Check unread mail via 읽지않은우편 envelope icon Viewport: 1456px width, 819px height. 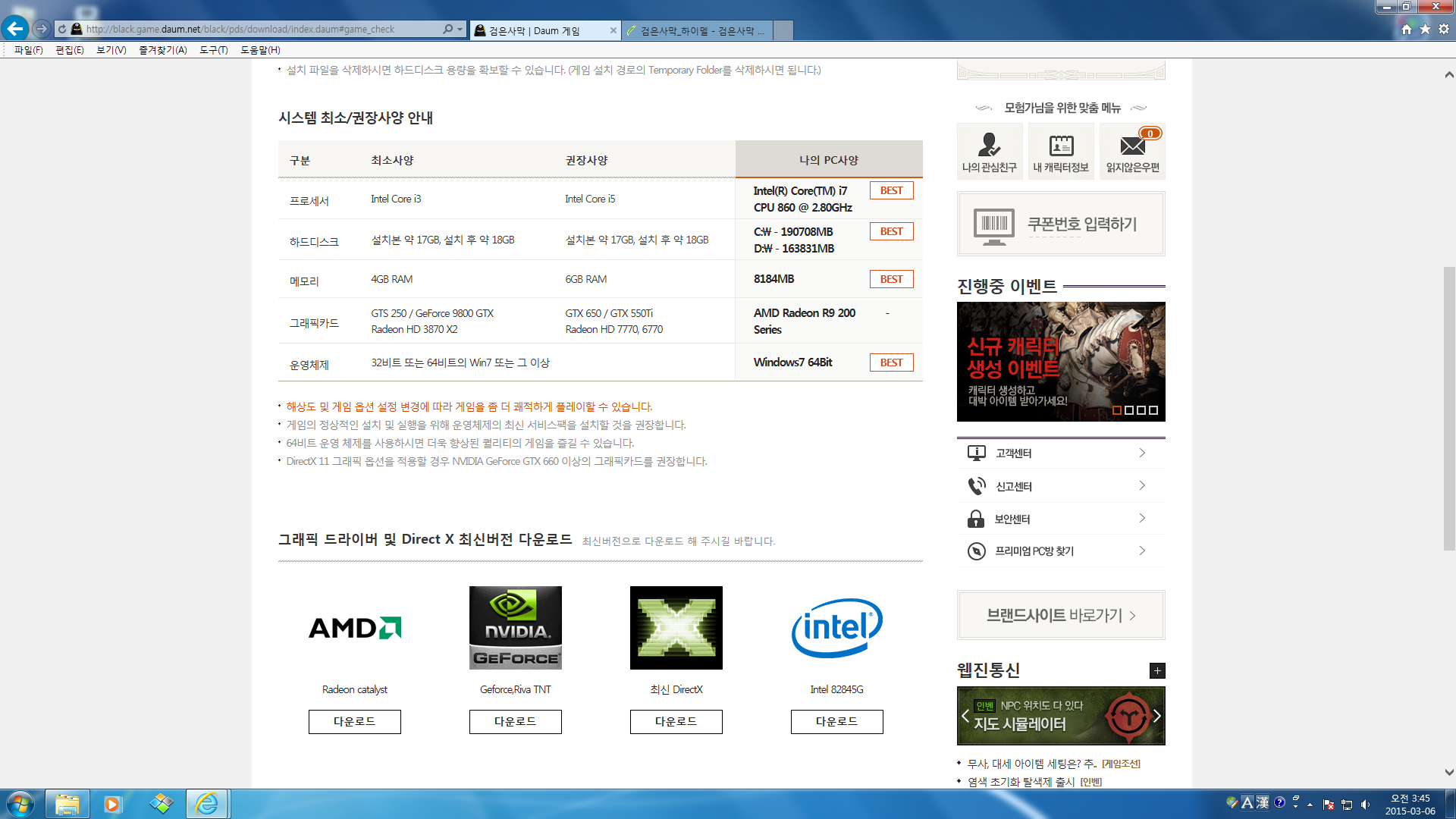point(1131,148)
